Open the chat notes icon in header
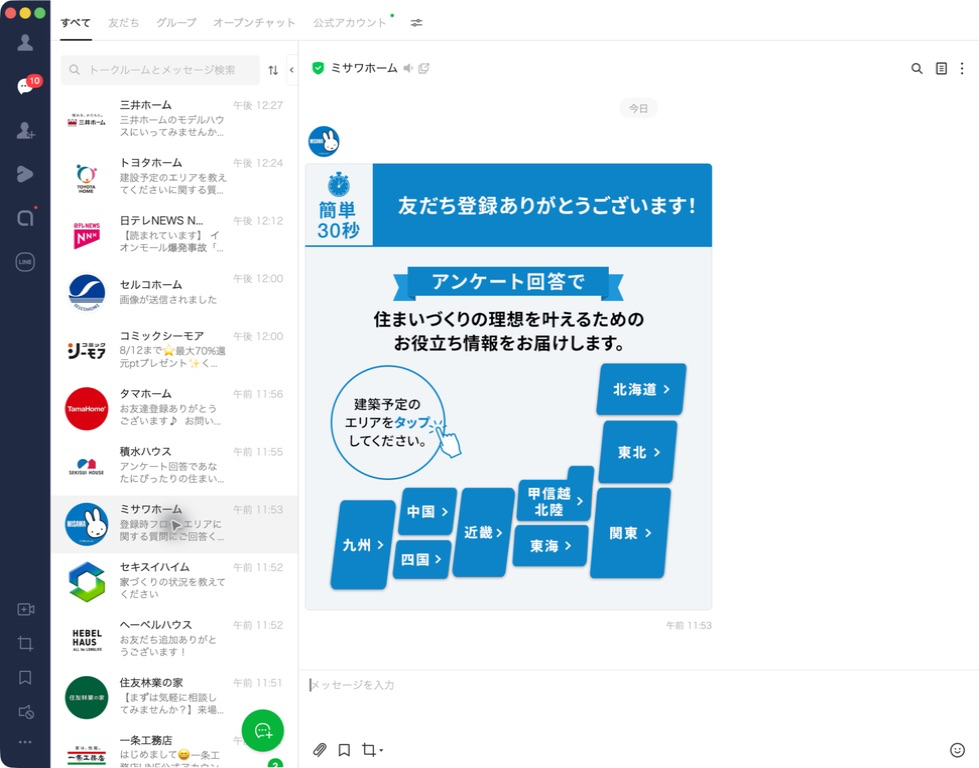Image resolution: width=979 pixels, height=768 pixels. pos(941,68)
